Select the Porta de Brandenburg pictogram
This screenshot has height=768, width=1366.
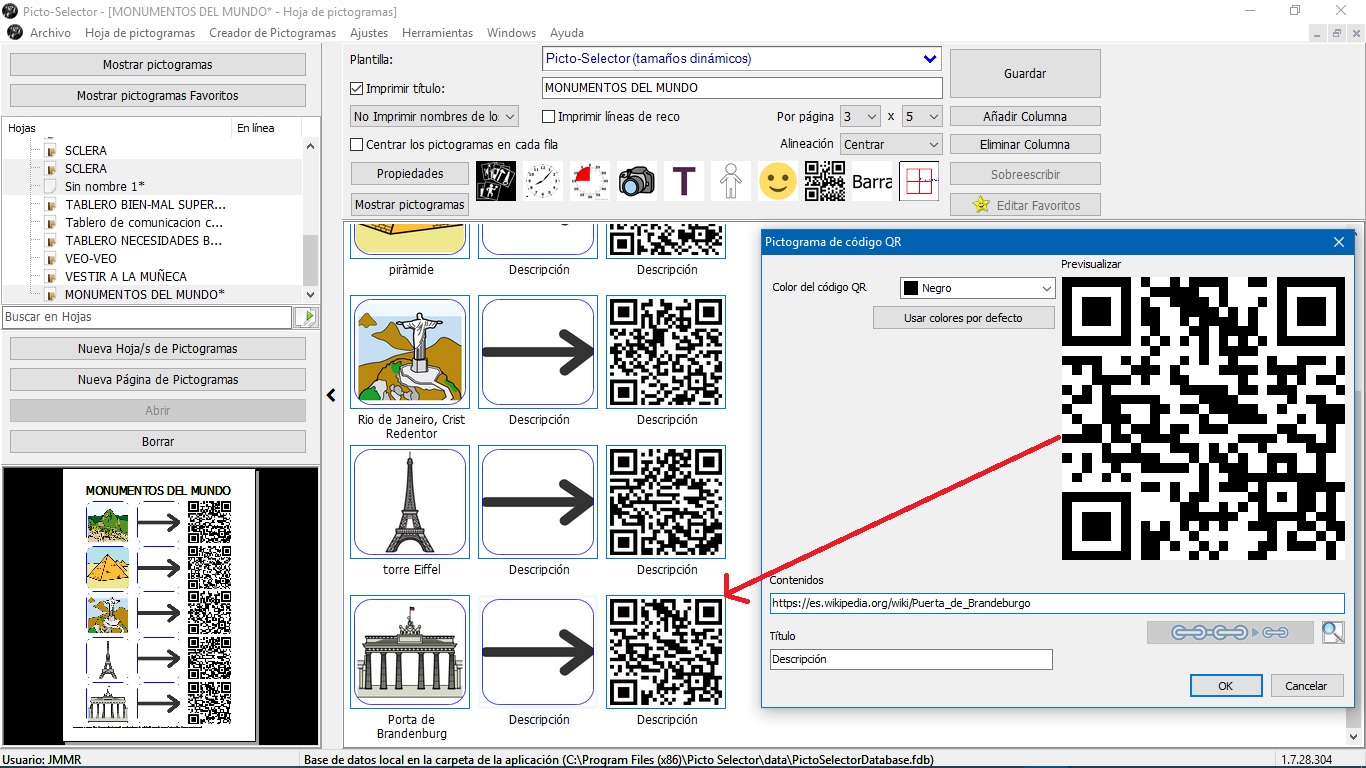click(x=410, y=652)
